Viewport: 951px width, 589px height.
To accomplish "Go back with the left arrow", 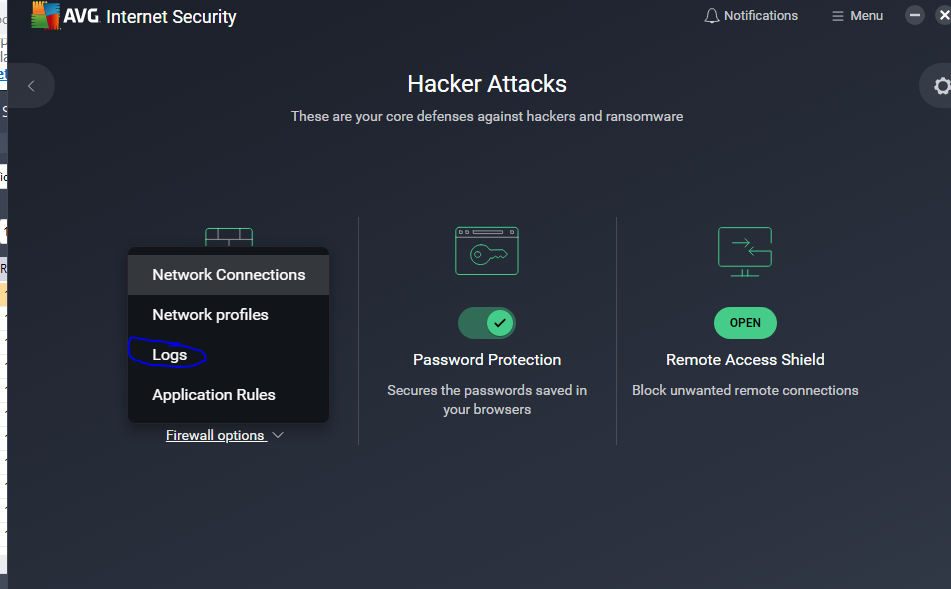I will (31, 86).
